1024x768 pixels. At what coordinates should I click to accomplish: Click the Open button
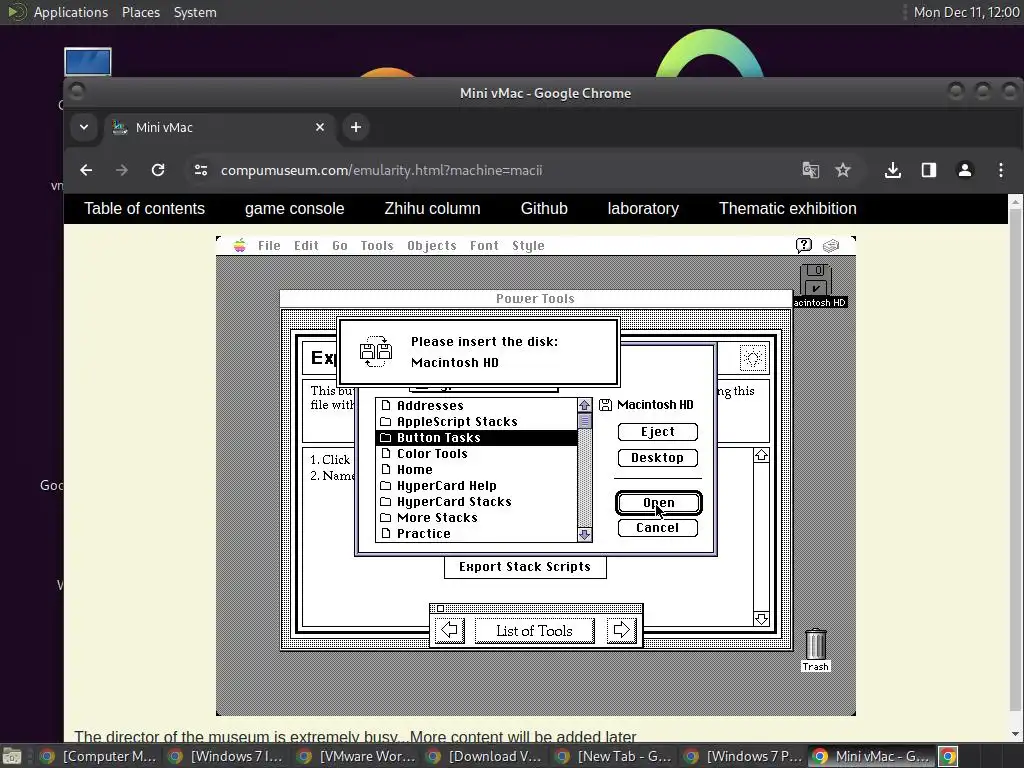pyautogui.click(x=658, y=503)
